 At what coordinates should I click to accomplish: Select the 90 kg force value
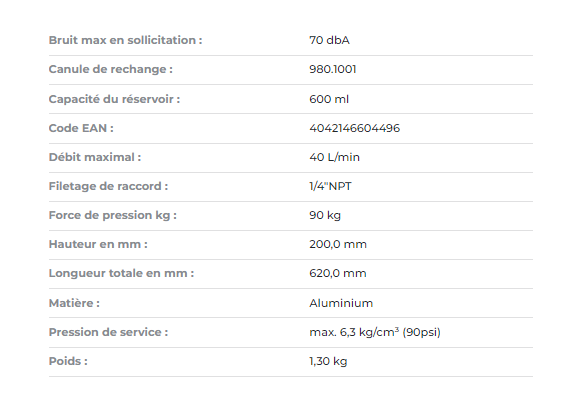pos(325,215)
